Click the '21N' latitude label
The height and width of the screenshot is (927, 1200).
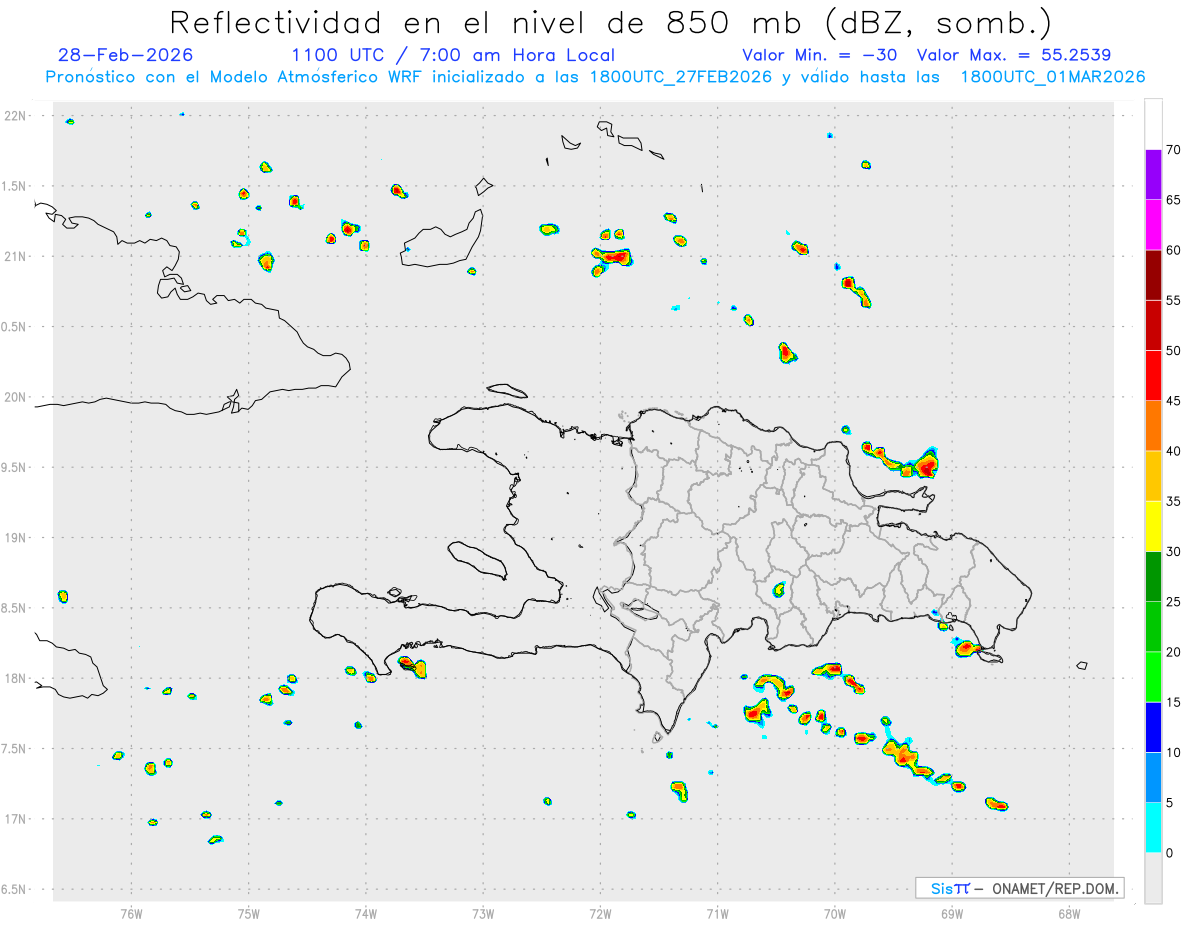[x=17, y=256]
